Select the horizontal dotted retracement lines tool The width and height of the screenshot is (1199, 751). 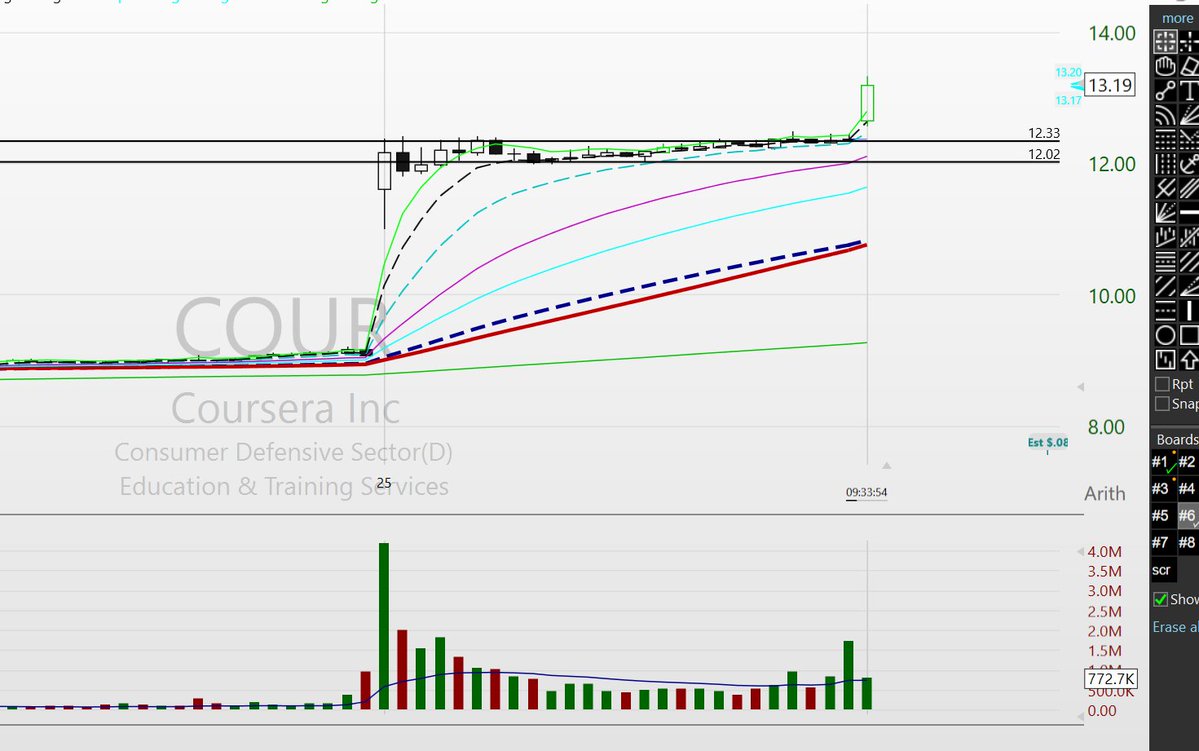[1165, 139]
